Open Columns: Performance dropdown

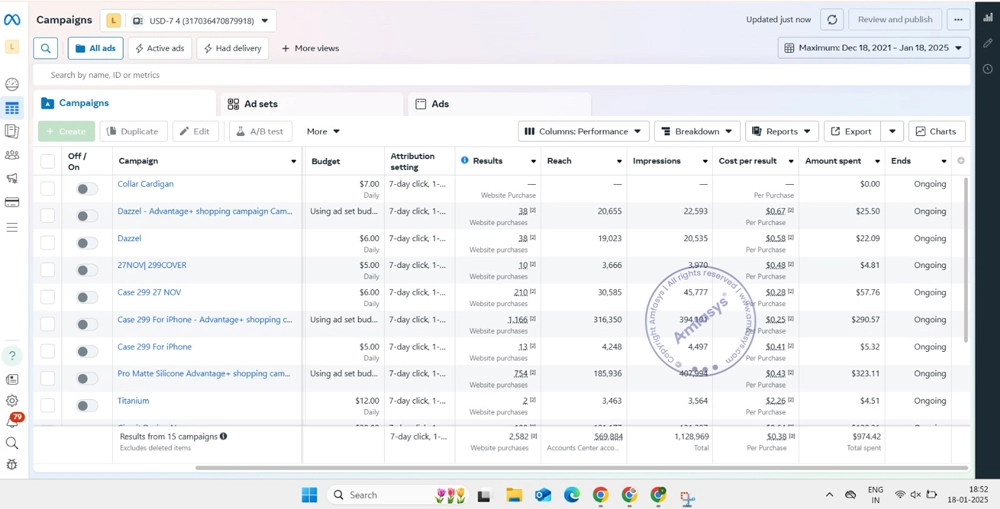(584, 131)
